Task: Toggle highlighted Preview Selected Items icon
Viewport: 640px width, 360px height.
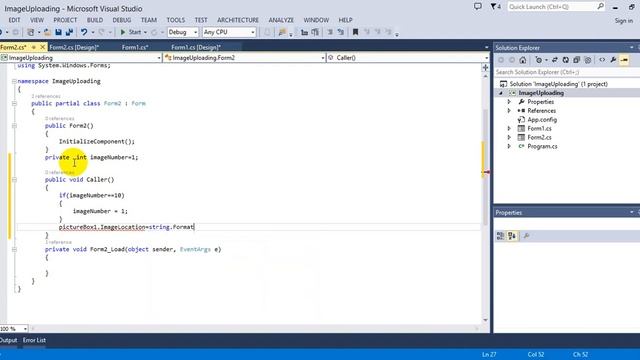Action: tap(624, 60)
